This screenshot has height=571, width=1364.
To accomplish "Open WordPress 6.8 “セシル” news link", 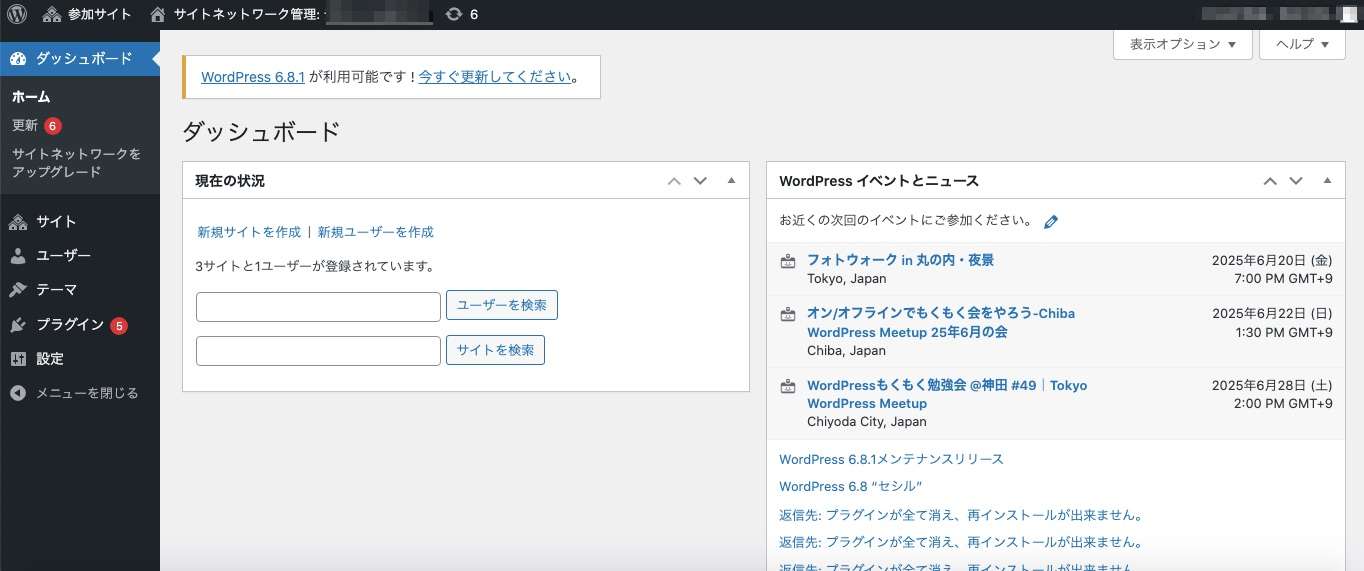I will point(850,487).
